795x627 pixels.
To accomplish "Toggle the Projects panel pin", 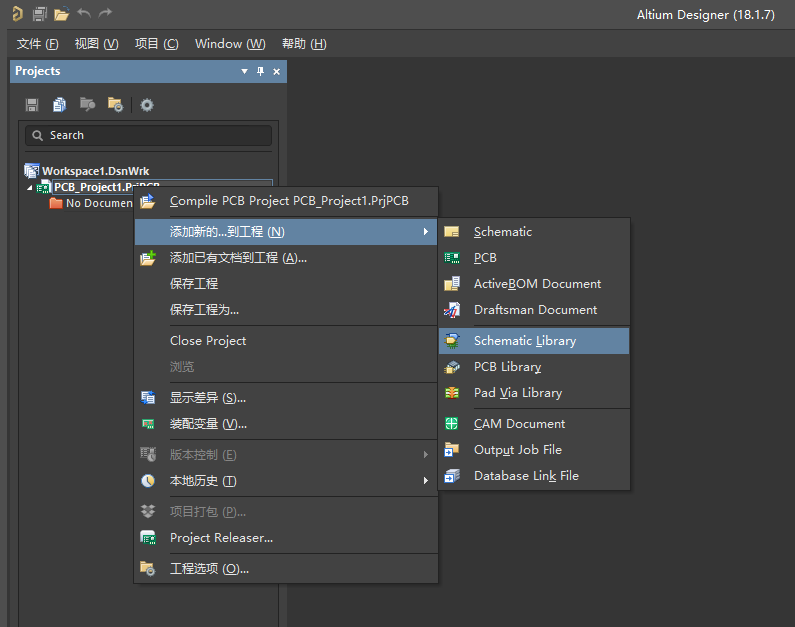I will point(261,71).
